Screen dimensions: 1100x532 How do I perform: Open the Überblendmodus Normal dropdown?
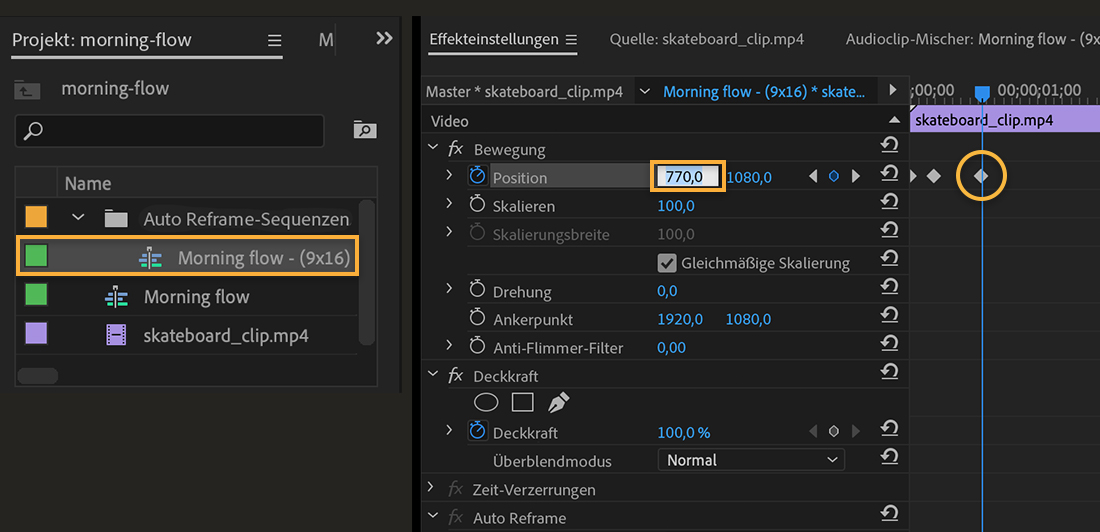(750, 460)
